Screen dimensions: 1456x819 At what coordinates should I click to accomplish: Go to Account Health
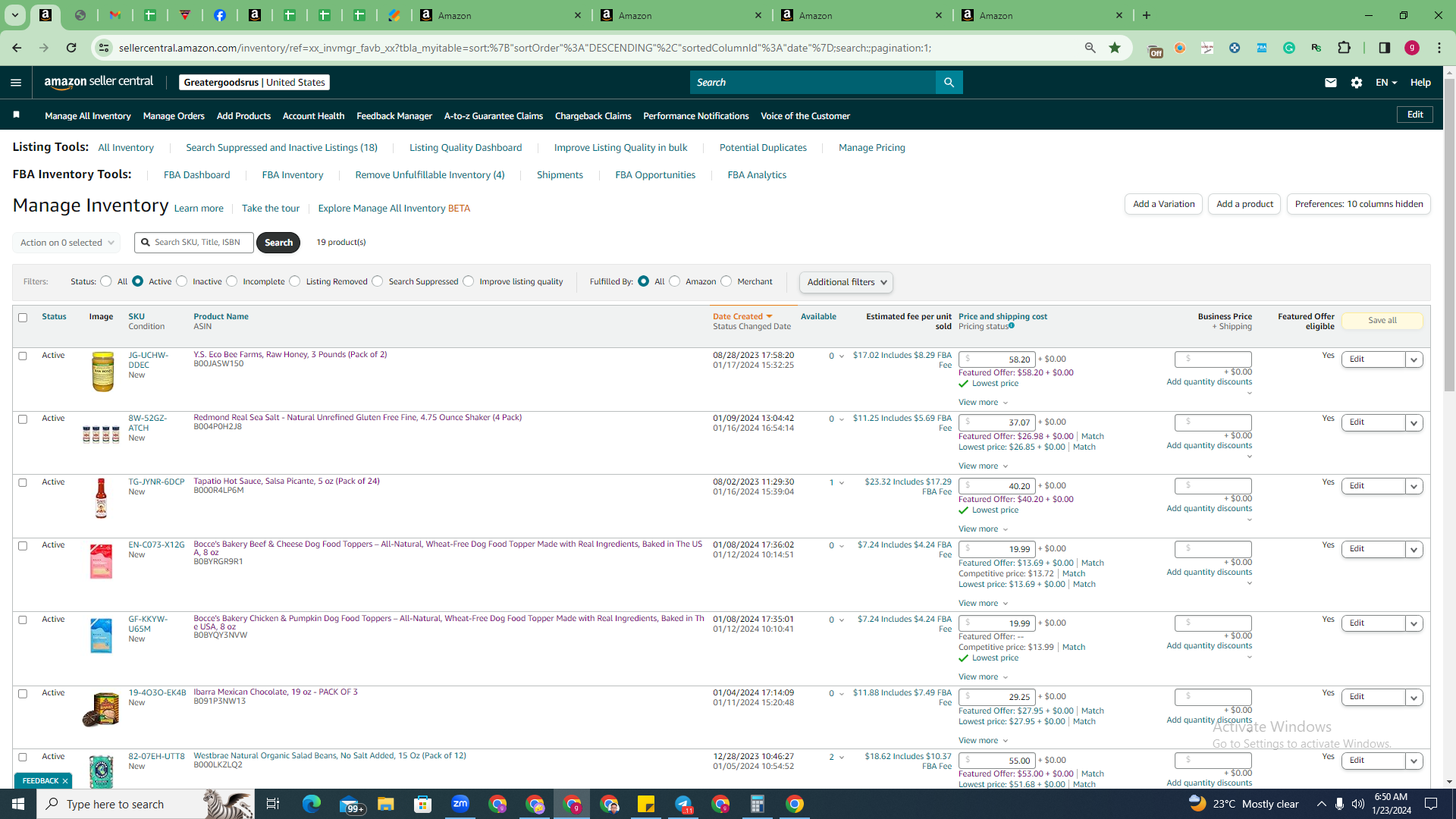[x=313, y=116]
